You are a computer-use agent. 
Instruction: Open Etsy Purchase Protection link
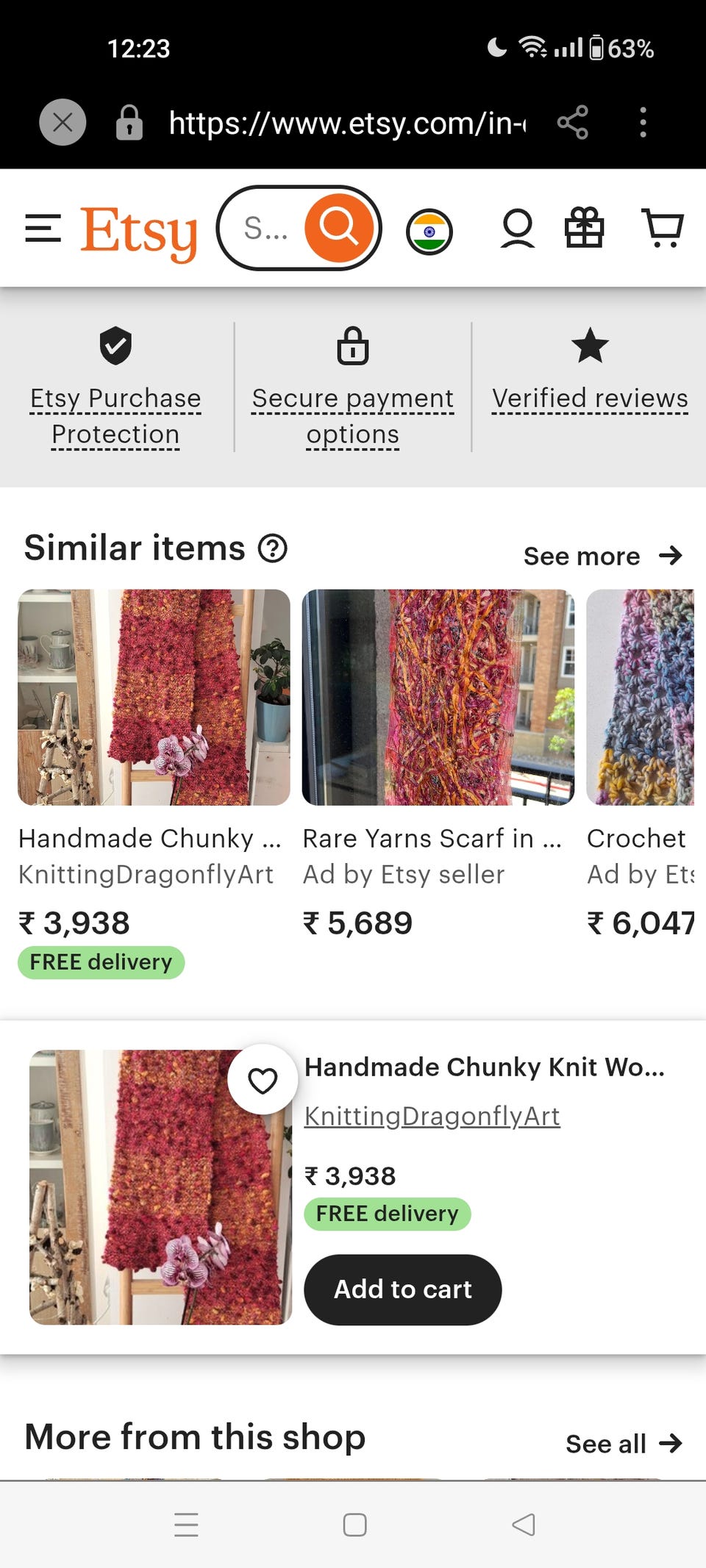pos(115,416)
